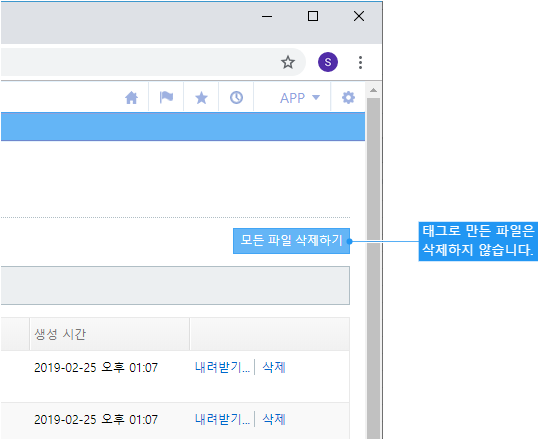Click the APP dropdown arrow
This screenshot has width=538, height=440.
point(316,97)
